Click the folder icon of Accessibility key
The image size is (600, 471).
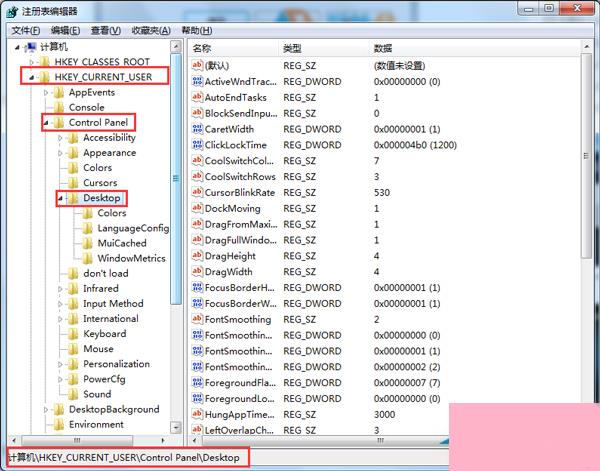[73, 138]
